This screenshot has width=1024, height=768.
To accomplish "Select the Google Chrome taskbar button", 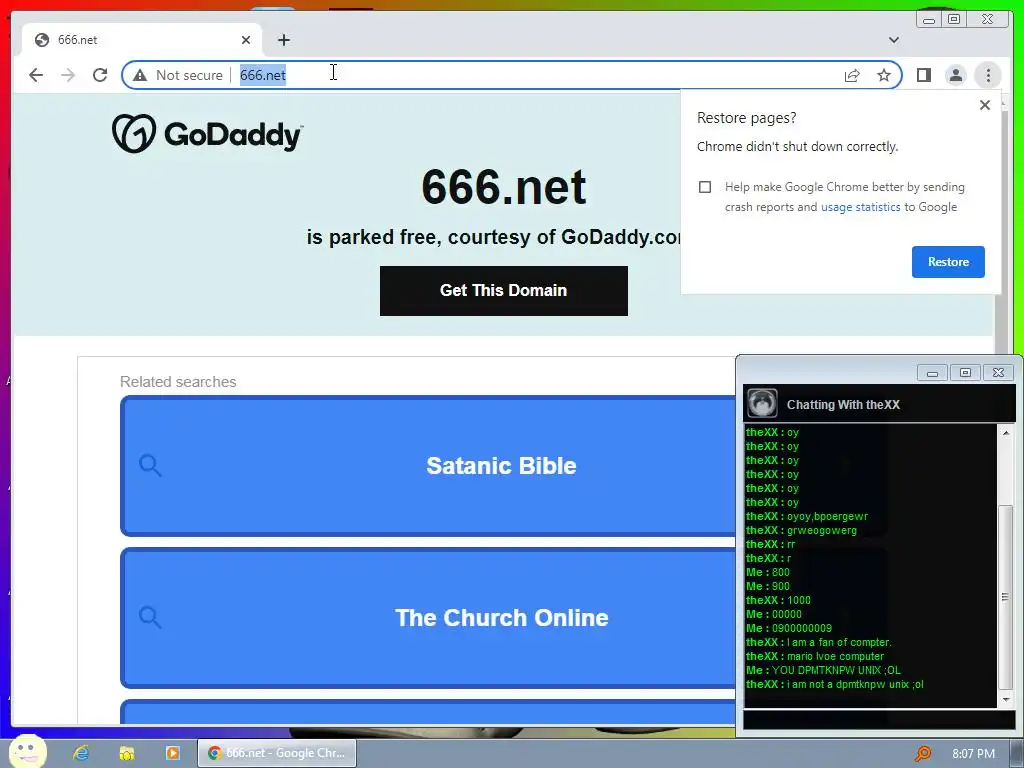I will point(277,753).
